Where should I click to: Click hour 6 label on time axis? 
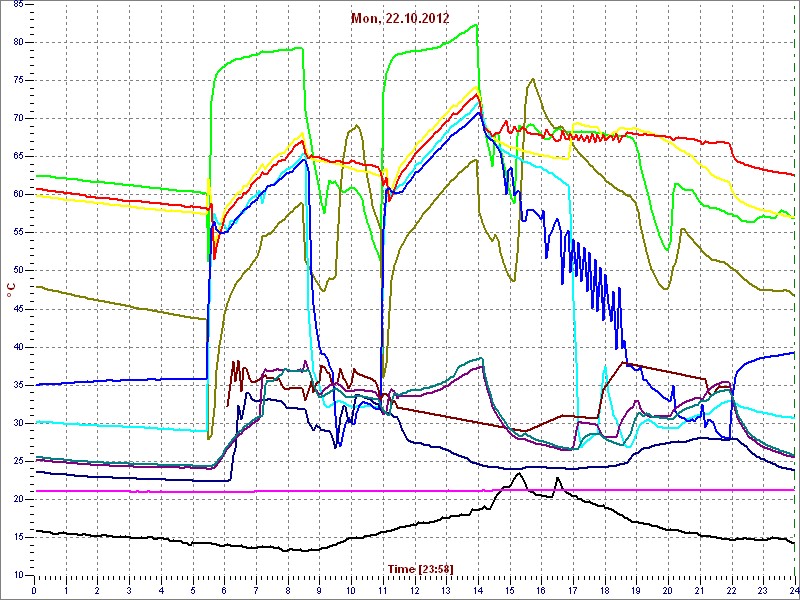pyautogui.click(x=224, y=589)
